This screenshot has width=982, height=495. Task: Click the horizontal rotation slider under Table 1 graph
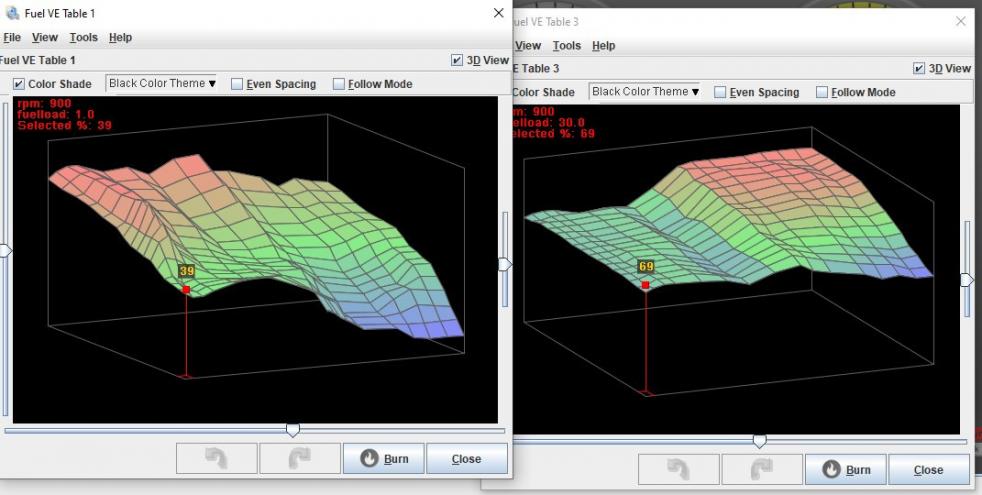tap(293, 429)
